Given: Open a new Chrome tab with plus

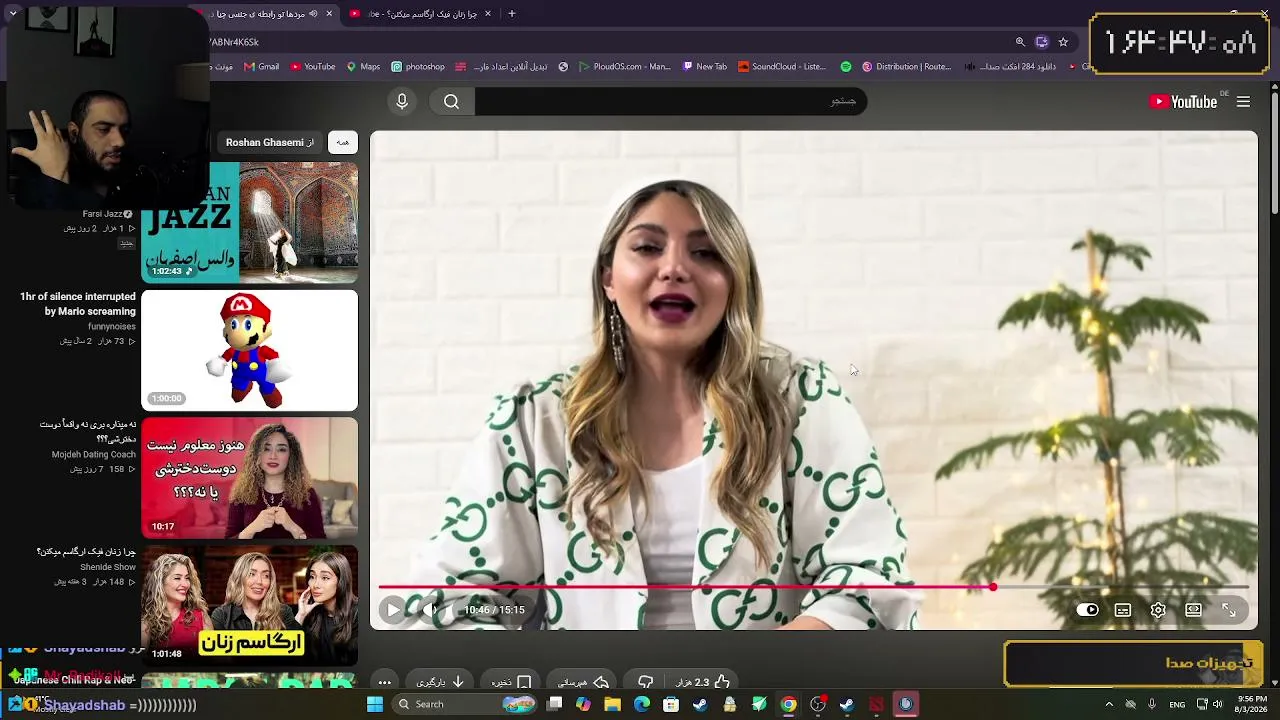Looking at the screenshot, I should (512, 14).
